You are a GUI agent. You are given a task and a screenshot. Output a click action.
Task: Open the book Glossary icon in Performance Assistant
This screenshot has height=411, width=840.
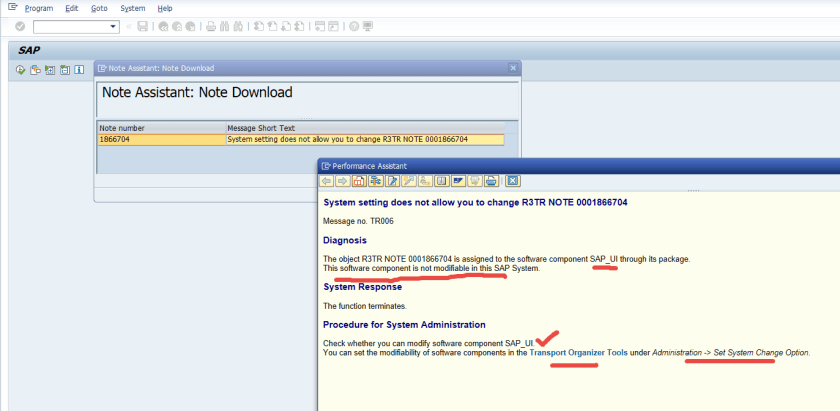(442, 181)
